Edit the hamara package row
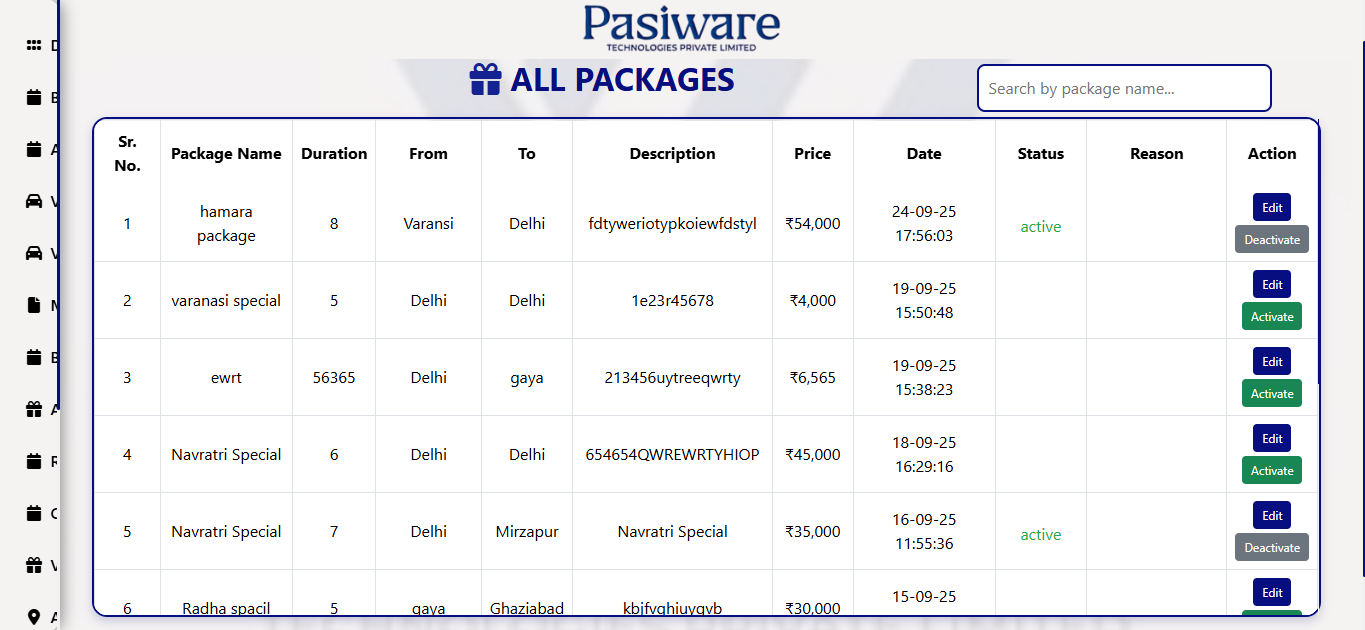1365x630 pixels. click(1271, 207)
